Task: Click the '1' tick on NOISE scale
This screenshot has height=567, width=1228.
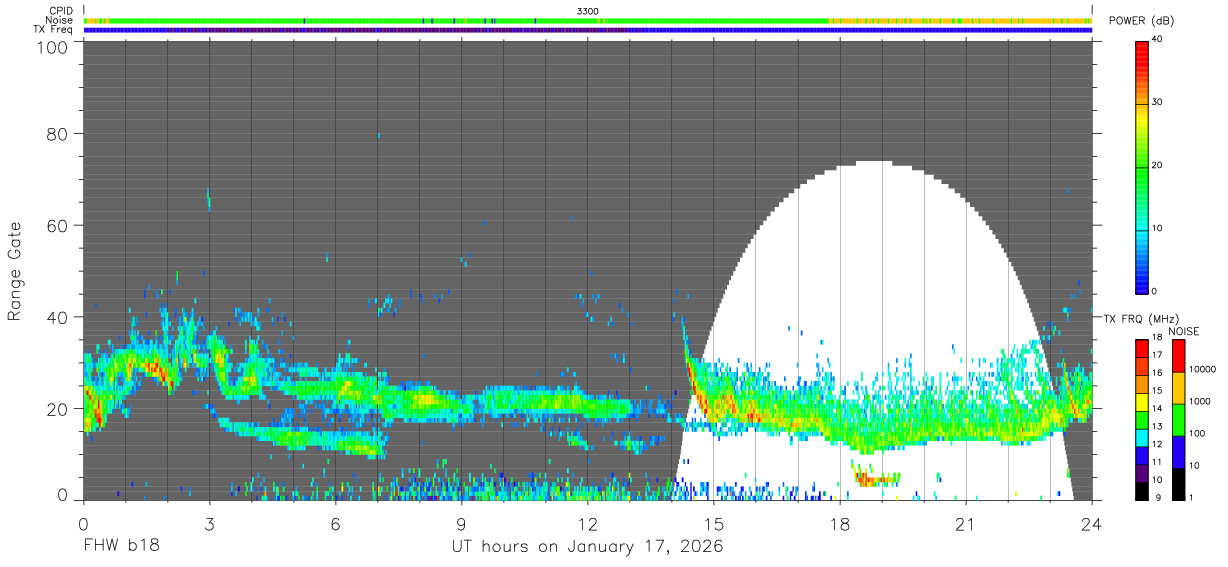Action: [x=1193, y=497]
